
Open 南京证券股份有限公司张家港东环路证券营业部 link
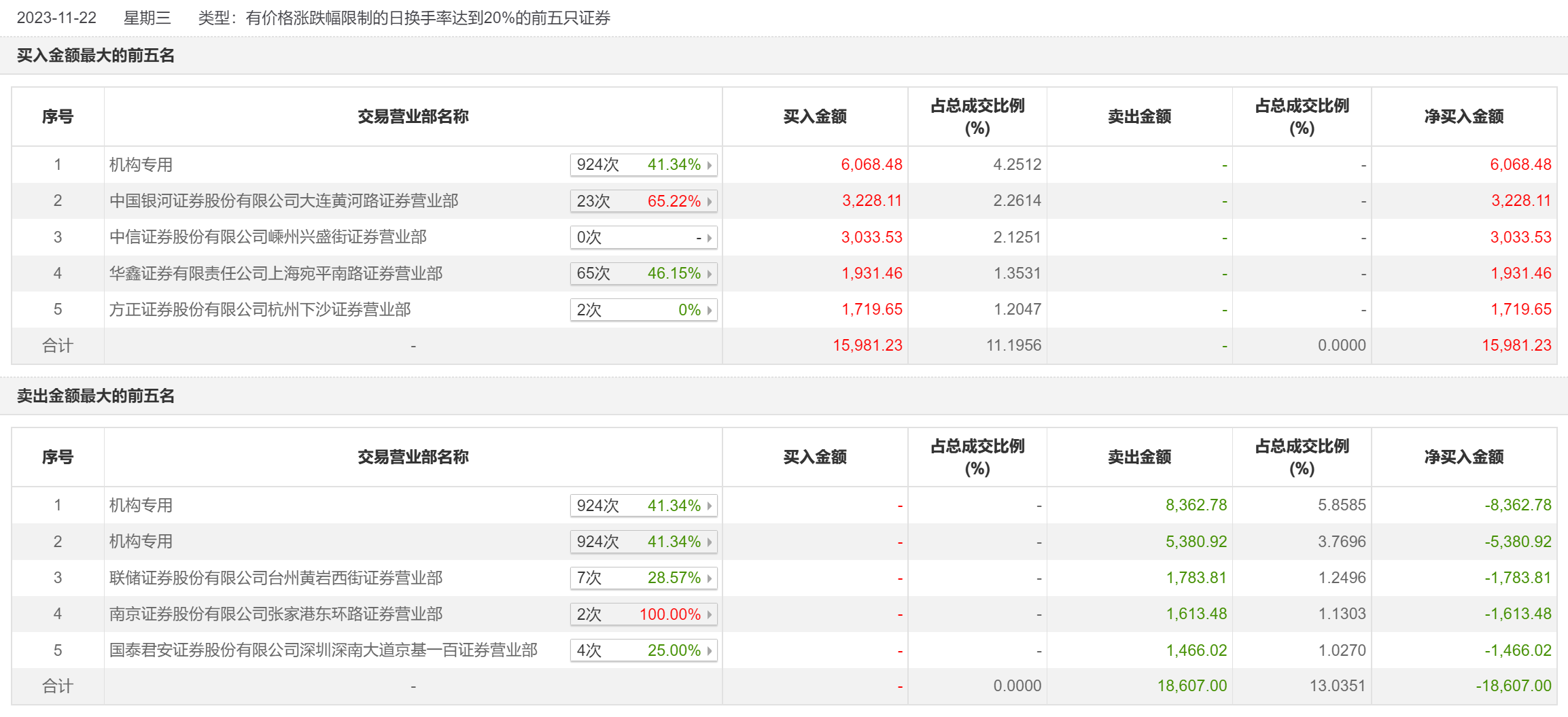[x=276, y=614]
